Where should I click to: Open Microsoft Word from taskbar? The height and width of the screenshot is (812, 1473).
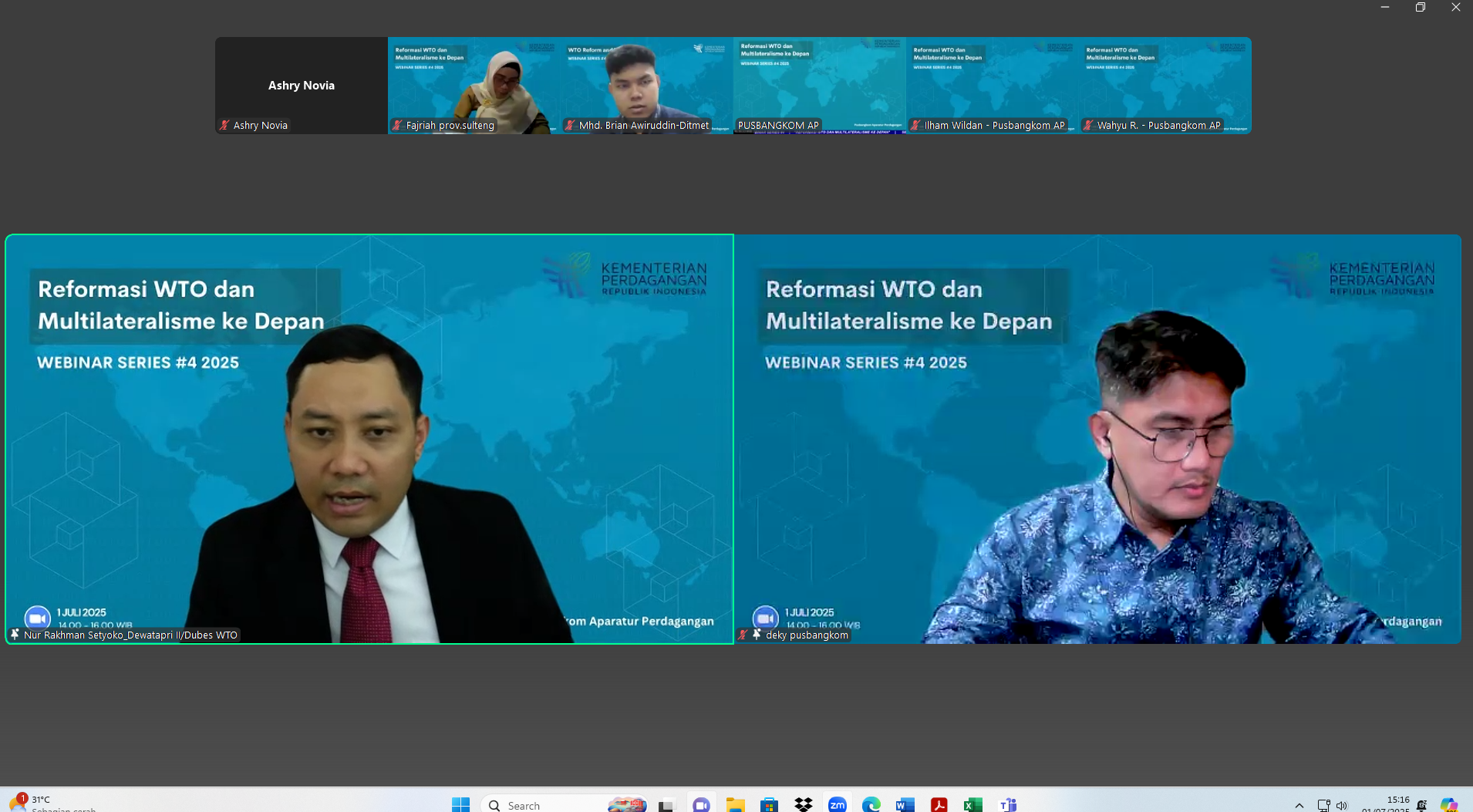tap(905, 804)
